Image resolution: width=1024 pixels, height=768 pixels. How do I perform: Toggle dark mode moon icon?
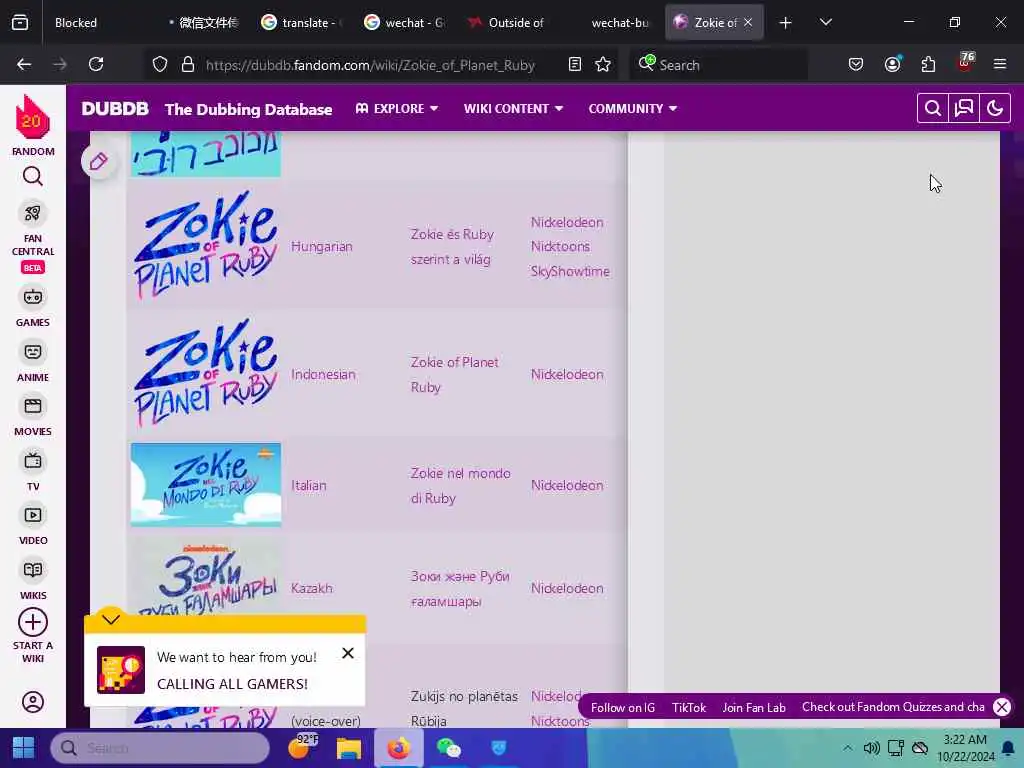click(995, 108)
